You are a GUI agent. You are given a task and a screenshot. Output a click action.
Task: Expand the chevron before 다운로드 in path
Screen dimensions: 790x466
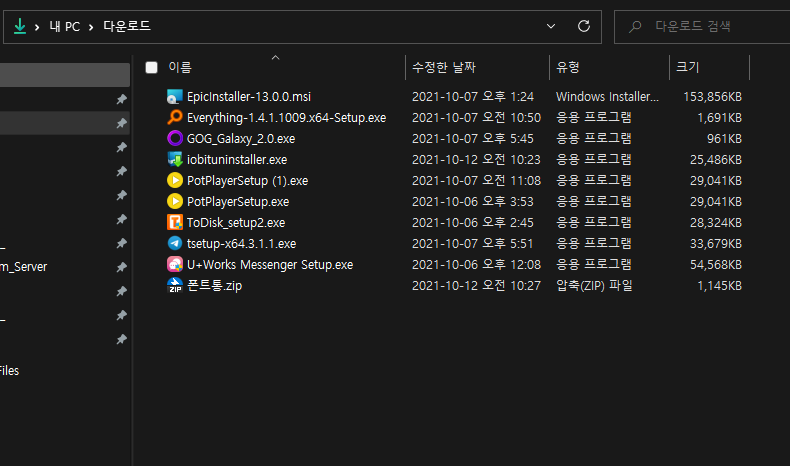click(91, 27)
